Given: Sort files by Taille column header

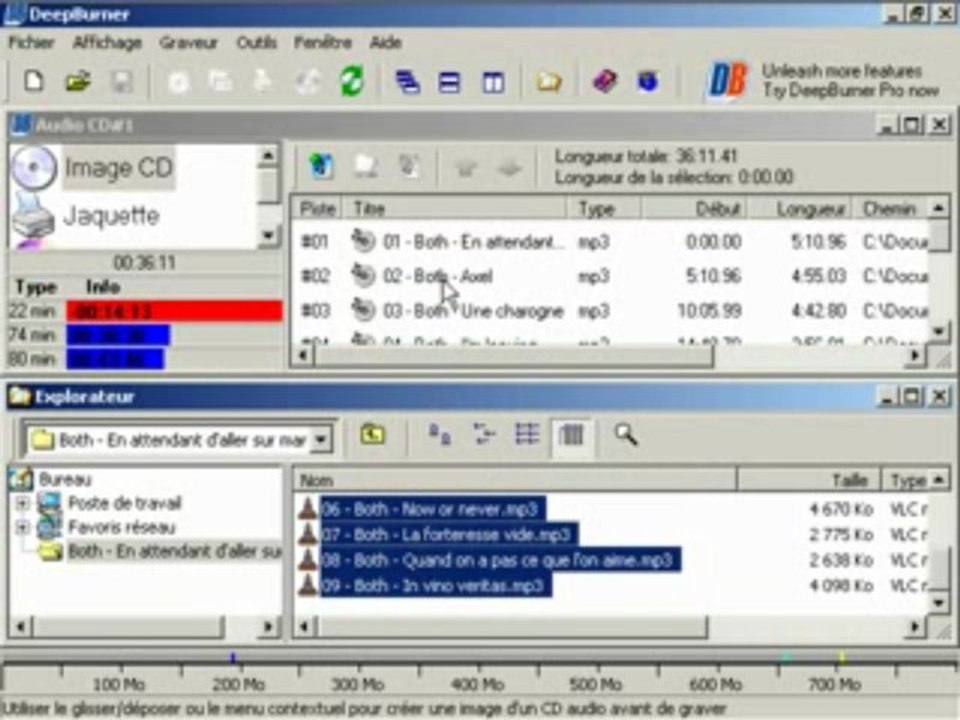Looking at the screenshot, I should (x=809, y=480).
